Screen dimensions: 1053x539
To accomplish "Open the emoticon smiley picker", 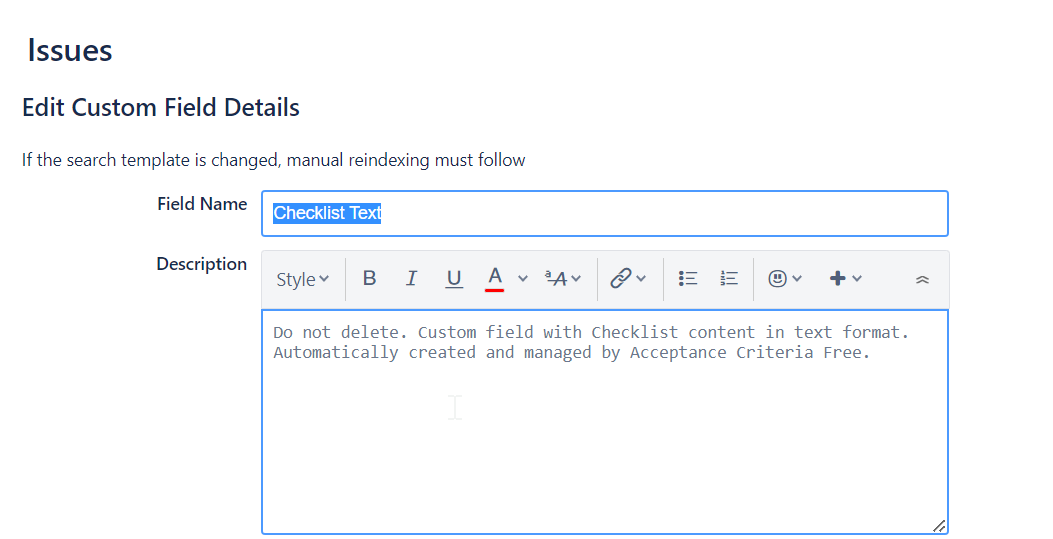I will (x=777, y=279).
